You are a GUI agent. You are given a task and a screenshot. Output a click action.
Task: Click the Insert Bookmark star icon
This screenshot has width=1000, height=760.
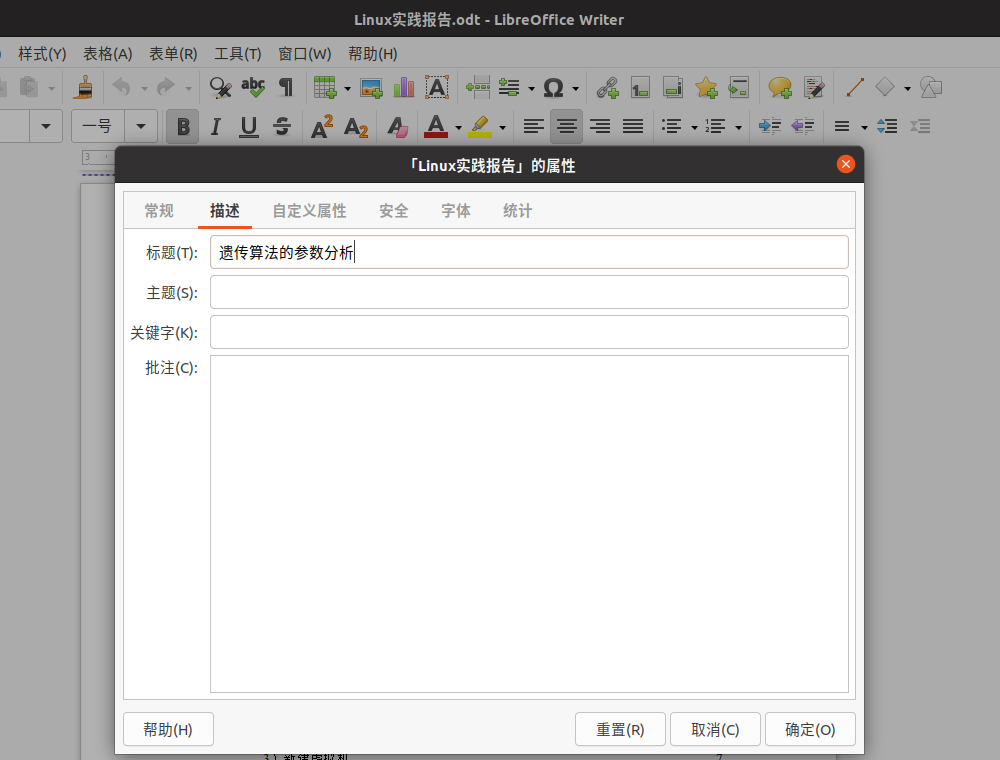coord(706,88)
